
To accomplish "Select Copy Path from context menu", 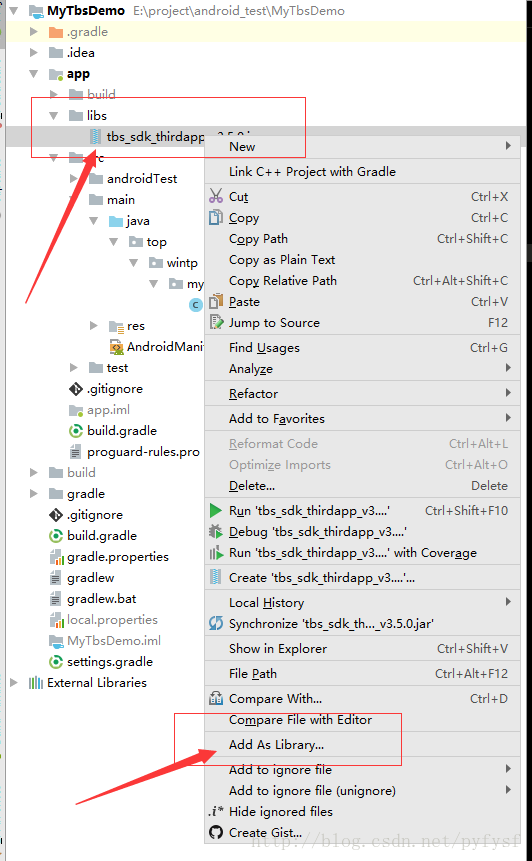I will point(362,239).
